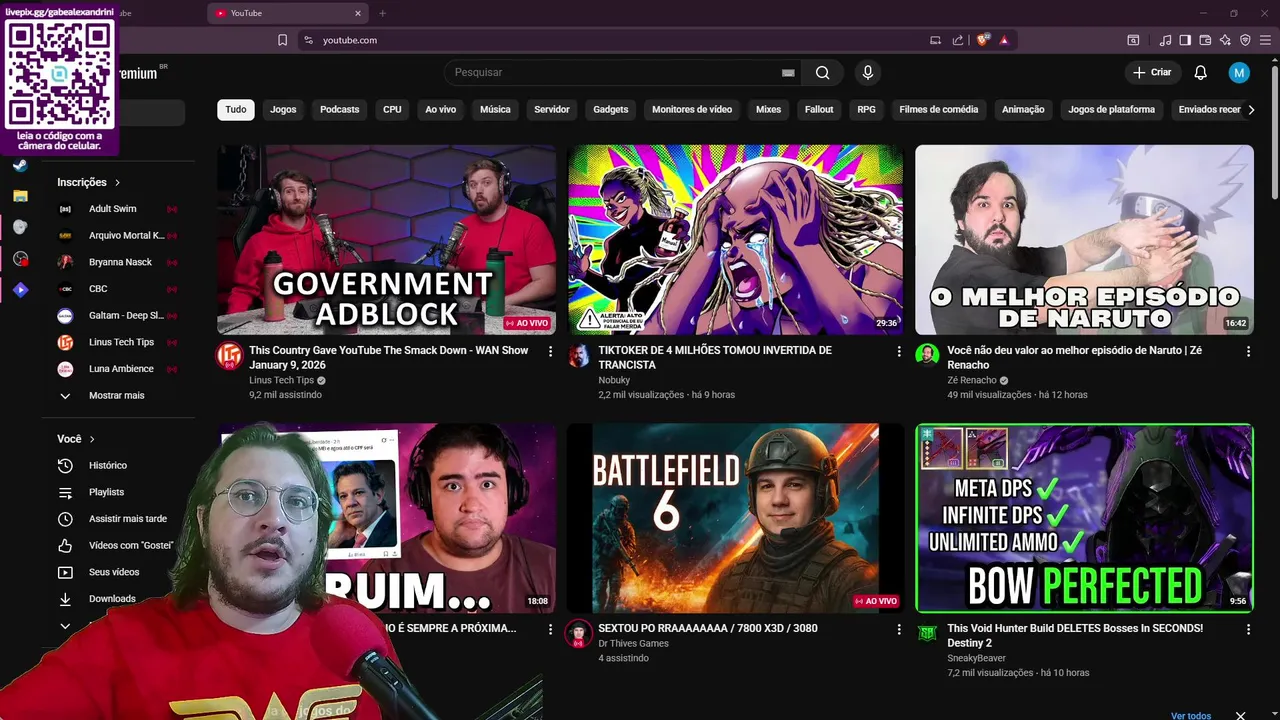Open the account avatar 'M' menu
Viewport: 1280px width, 720px height.
click(x=1239, y=72)
